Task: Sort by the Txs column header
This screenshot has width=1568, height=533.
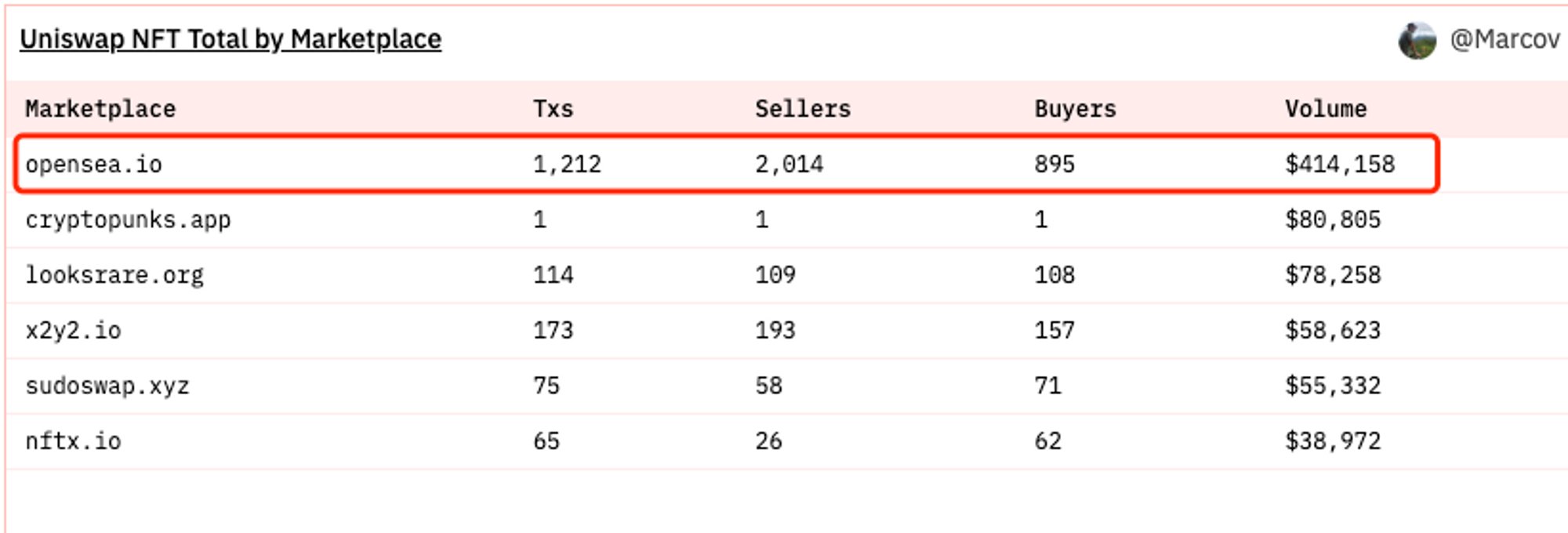Action: (553, 109)
